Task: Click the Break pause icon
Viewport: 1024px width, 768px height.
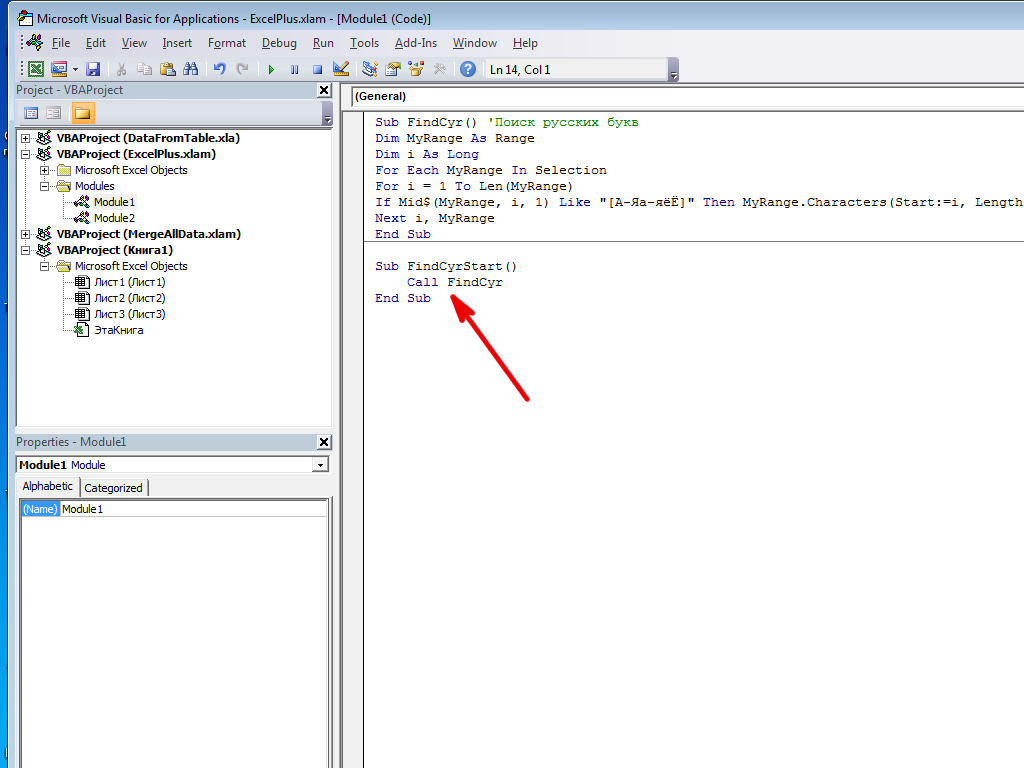Action: [294, 69]
